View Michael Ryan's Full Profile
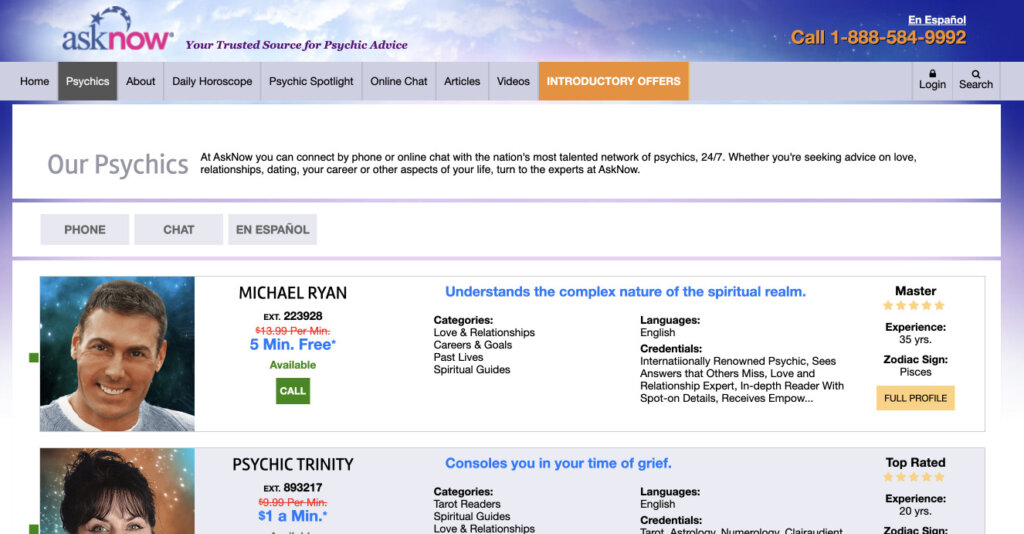The image size is (1024, 534). tap(915, 398)
